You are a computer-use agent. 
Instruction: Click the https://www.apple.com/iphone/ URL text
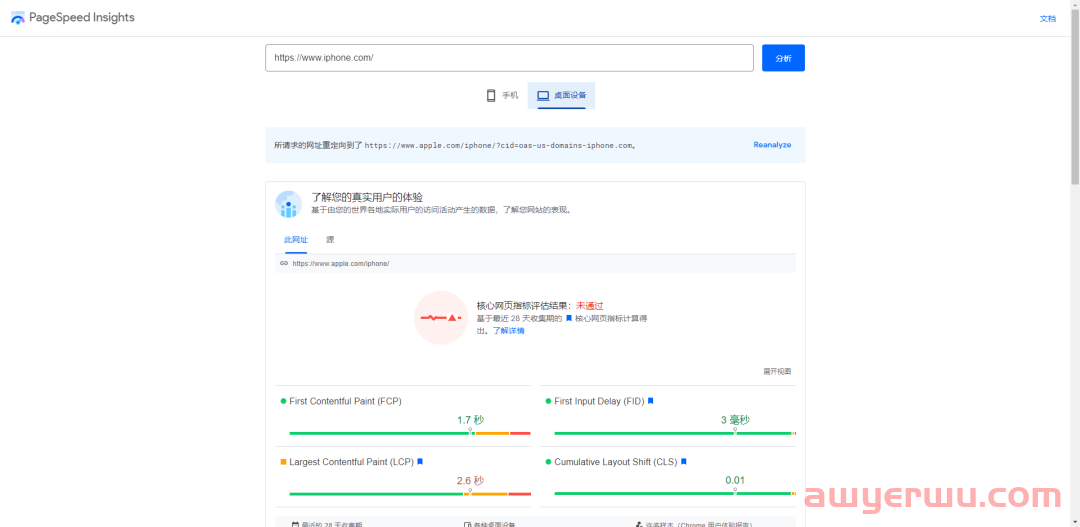pos(341,263)
